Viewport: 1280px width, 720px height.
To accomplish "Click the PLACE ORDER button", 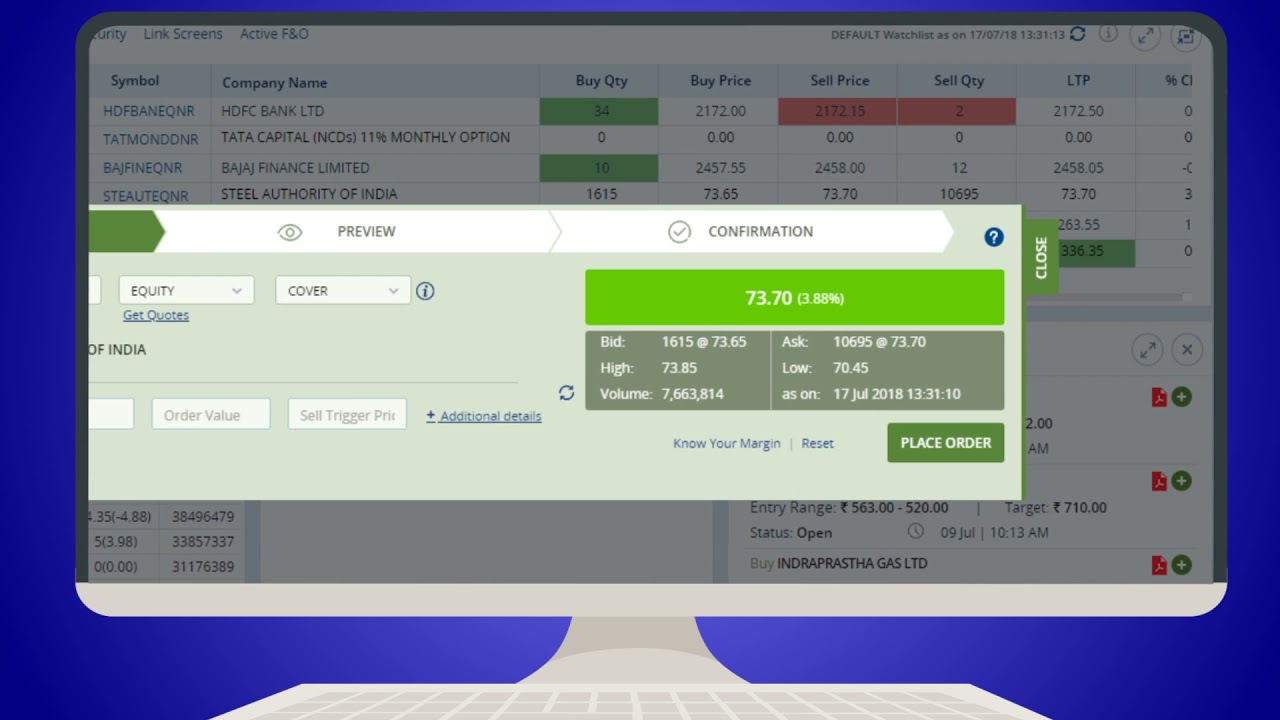I will [x=946, y=443].
